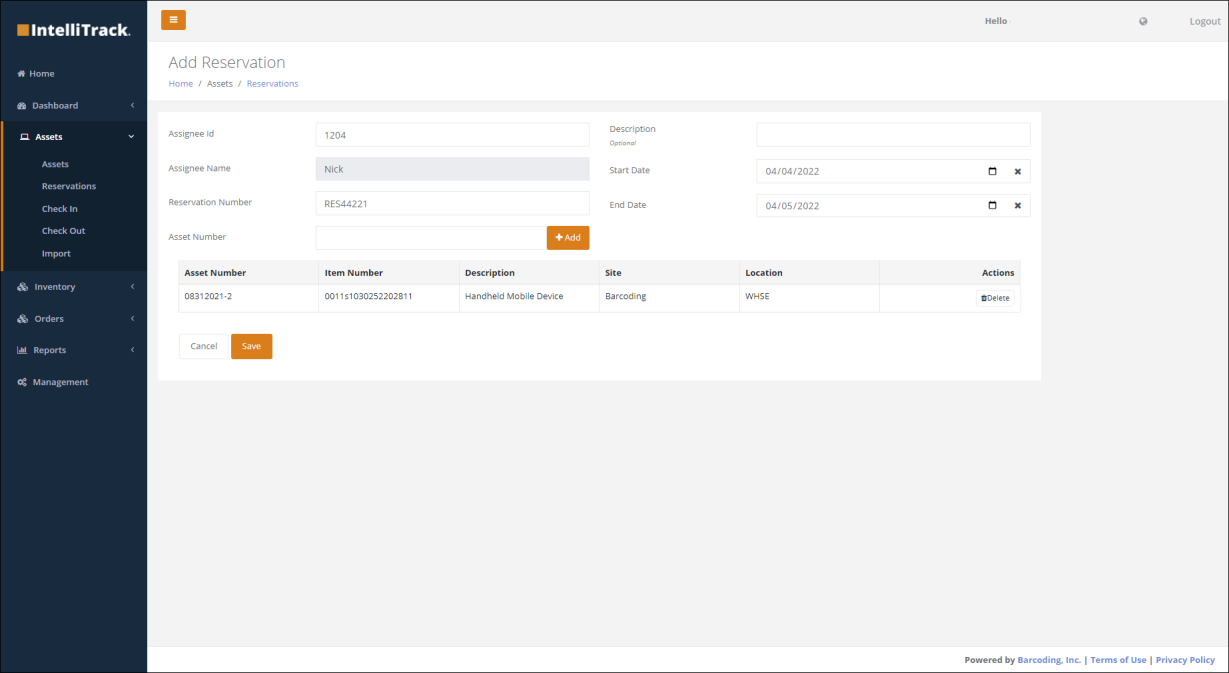Click the IntelliTrack logo

click(73, 30)
